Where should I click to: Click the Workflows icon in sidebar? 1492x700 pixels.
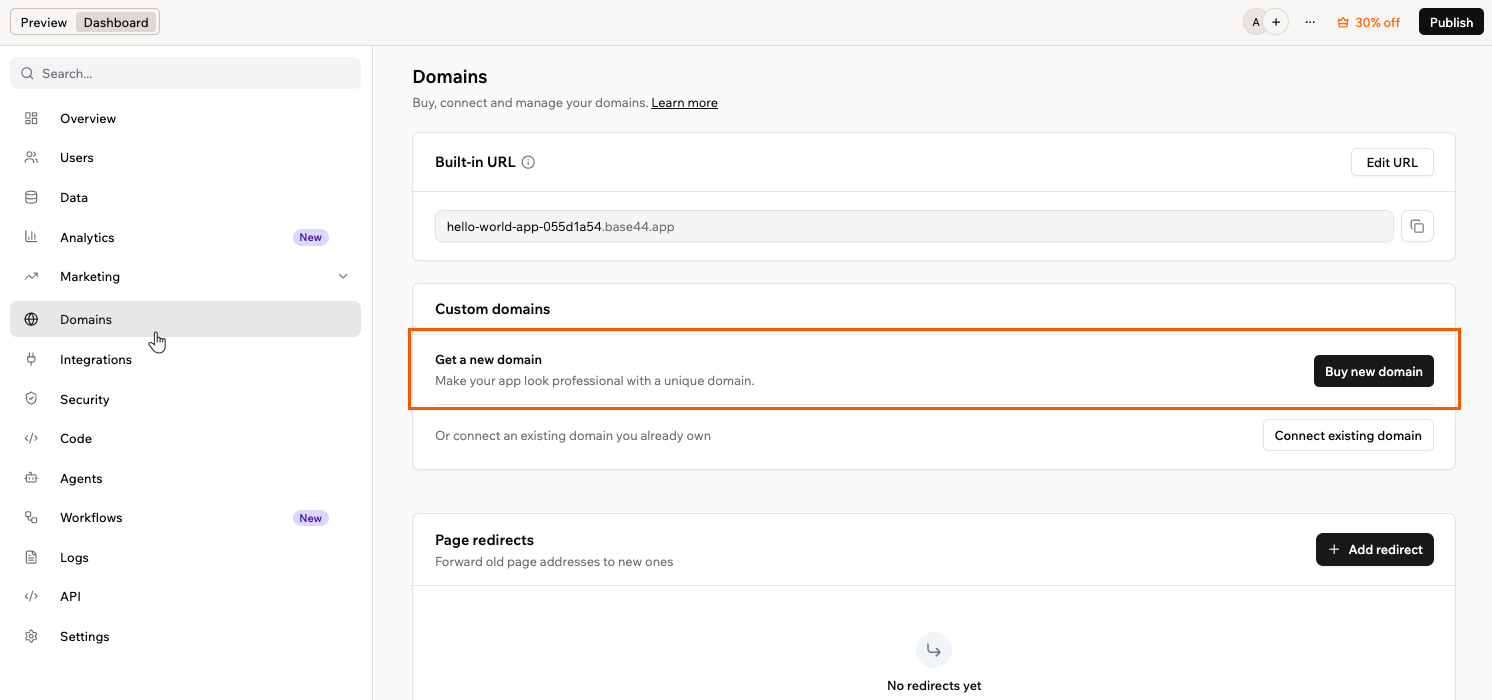click(31, 518)
